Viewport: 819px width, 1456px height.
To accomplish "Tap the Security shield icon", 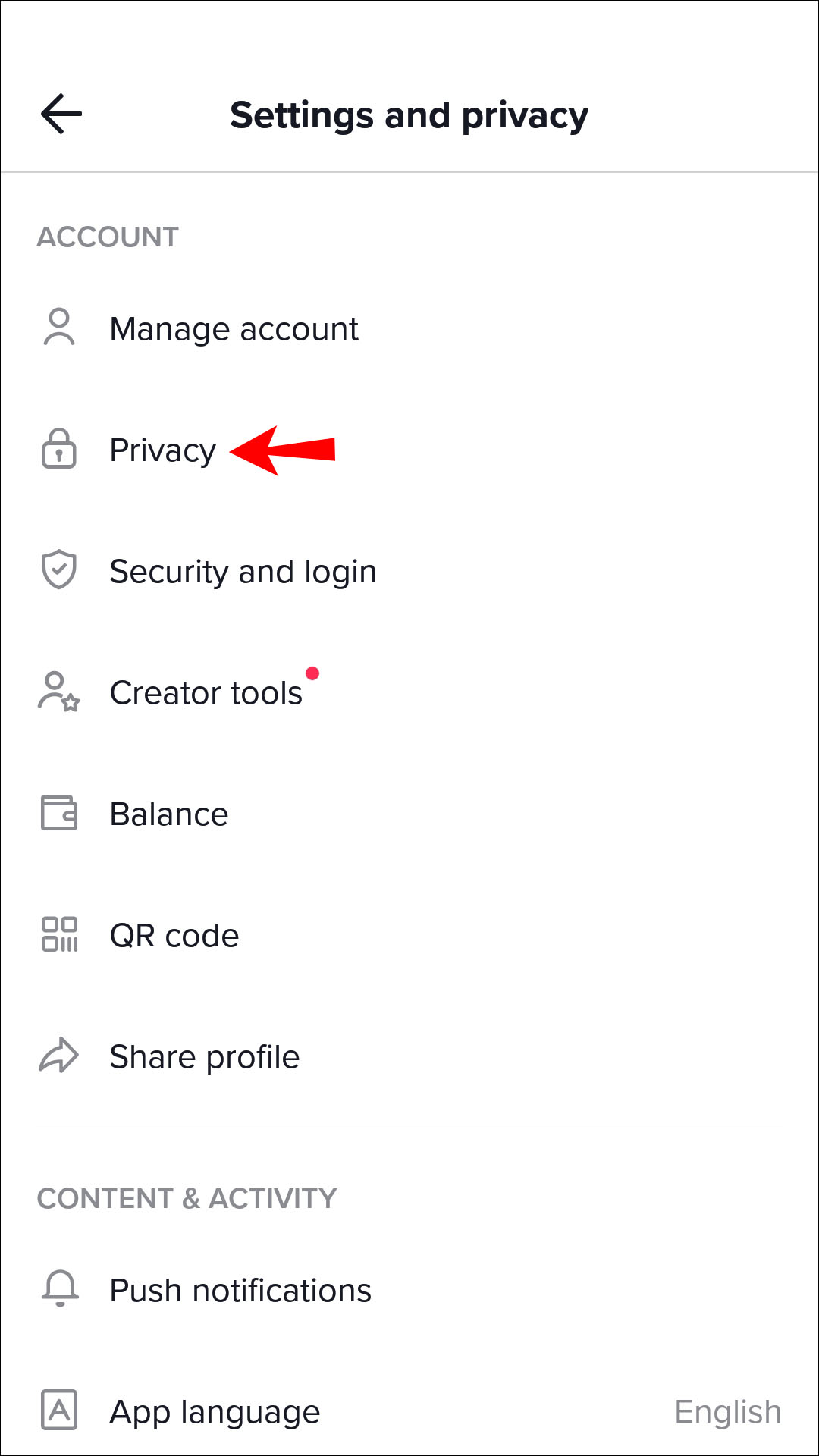I will 59,570.
